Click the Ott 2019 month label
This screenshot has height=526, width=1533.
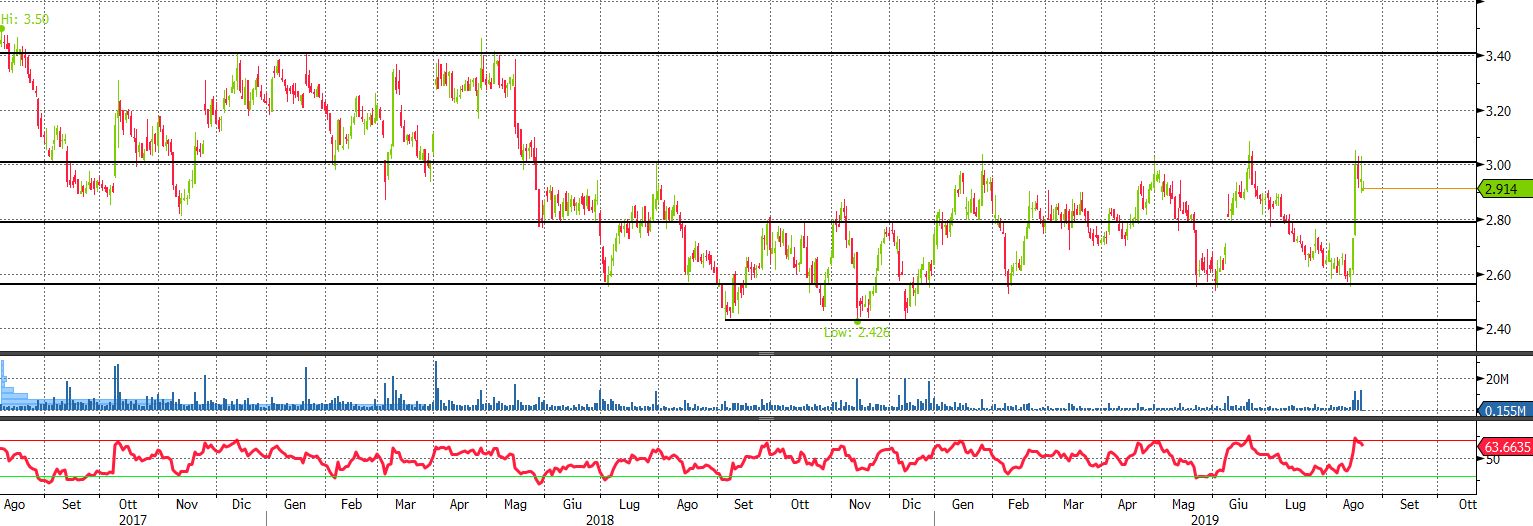click(x=1466, y=505)
